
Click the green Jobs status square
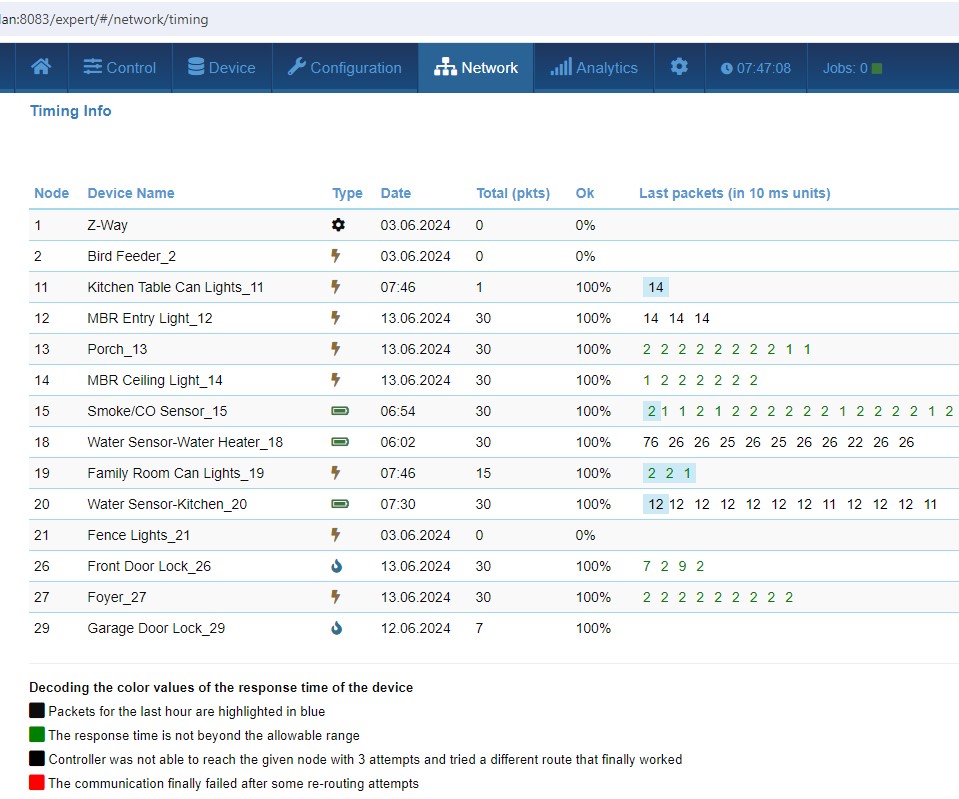coord(876,68)
